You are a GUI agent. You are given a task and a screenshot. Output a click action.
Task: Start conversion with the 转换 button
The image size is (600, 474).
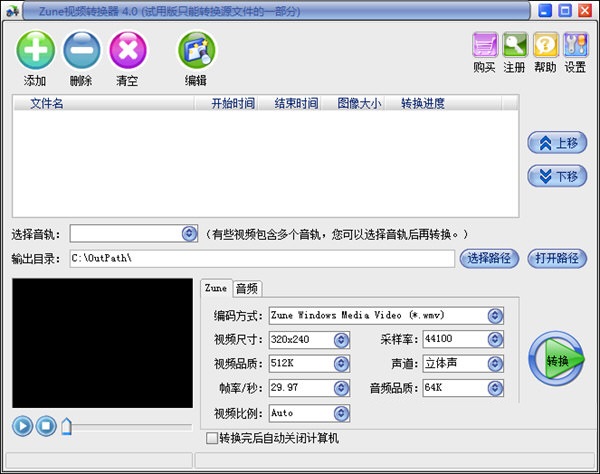557,359
